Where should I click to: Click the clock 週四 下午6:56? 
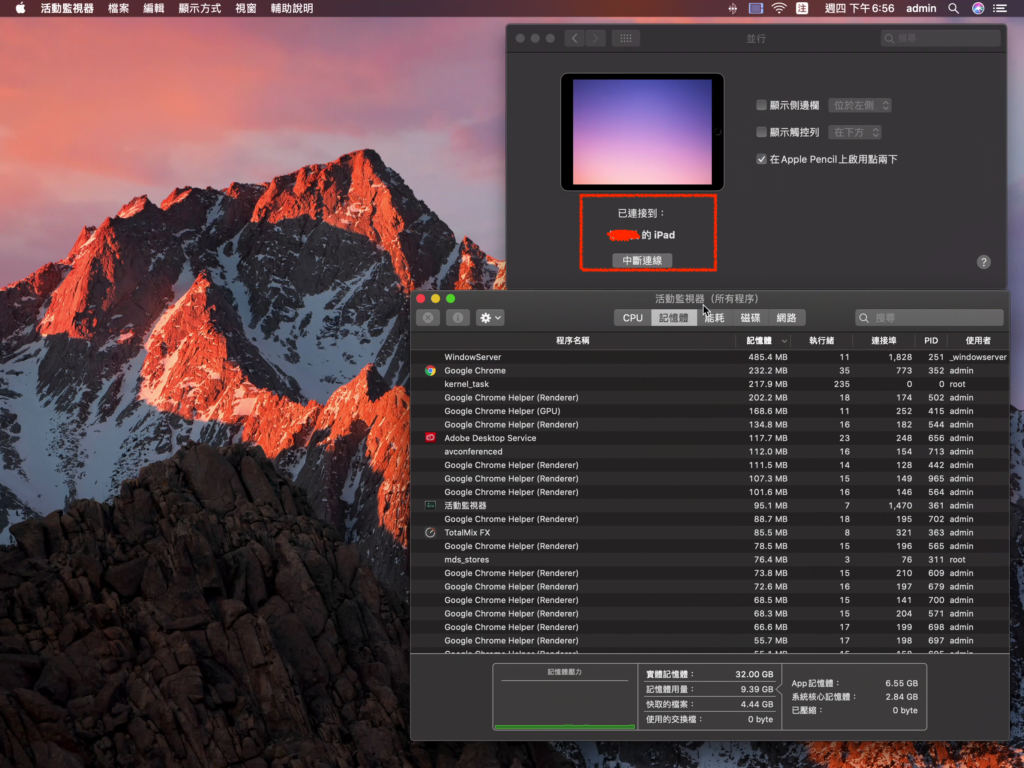pyautogui.click(x=859, y=8)
